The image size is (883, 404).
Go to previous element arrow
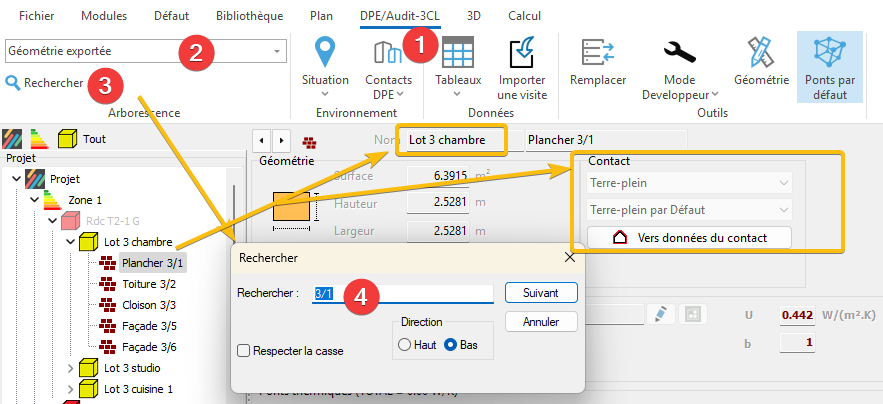[x=261, y=140]
